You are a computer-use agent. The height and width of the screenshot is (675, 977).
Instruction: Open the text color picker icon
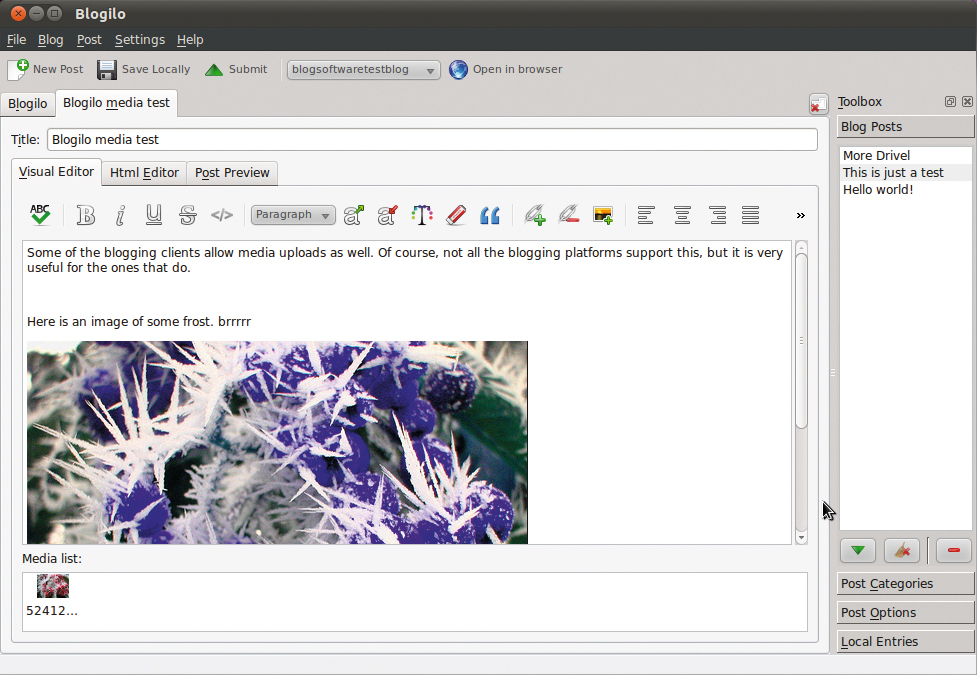tap(422, 215)
